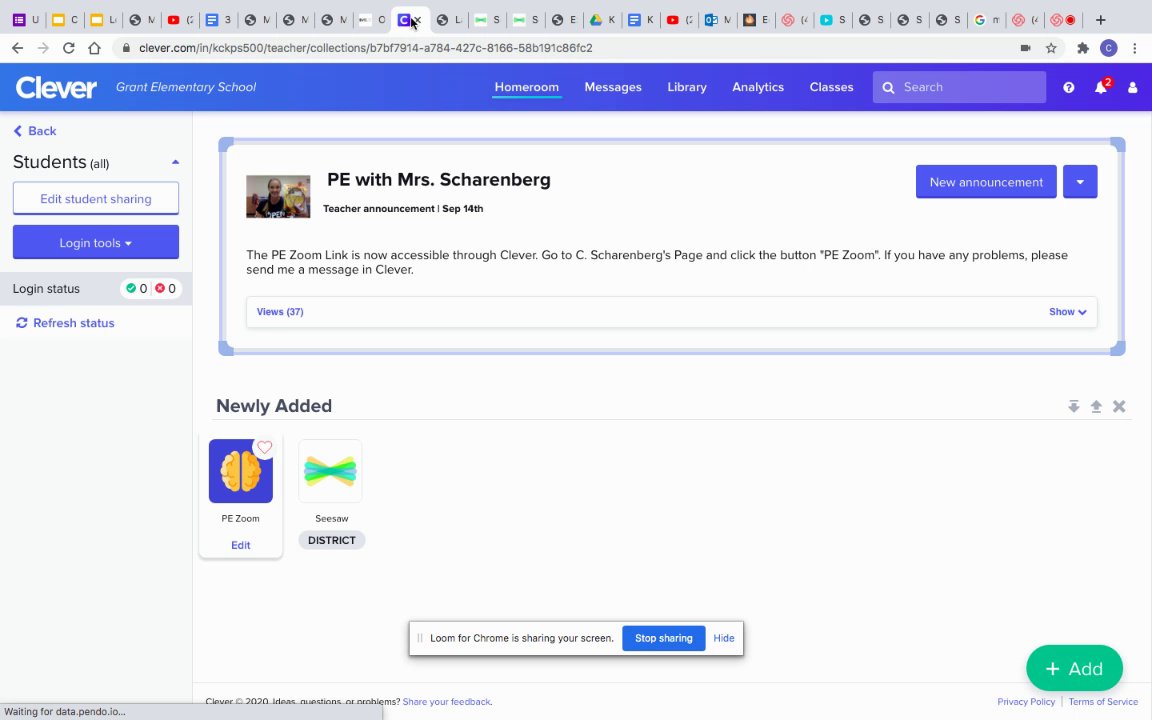
Task: Open a new browser tab
Action: click(1101, 20)
